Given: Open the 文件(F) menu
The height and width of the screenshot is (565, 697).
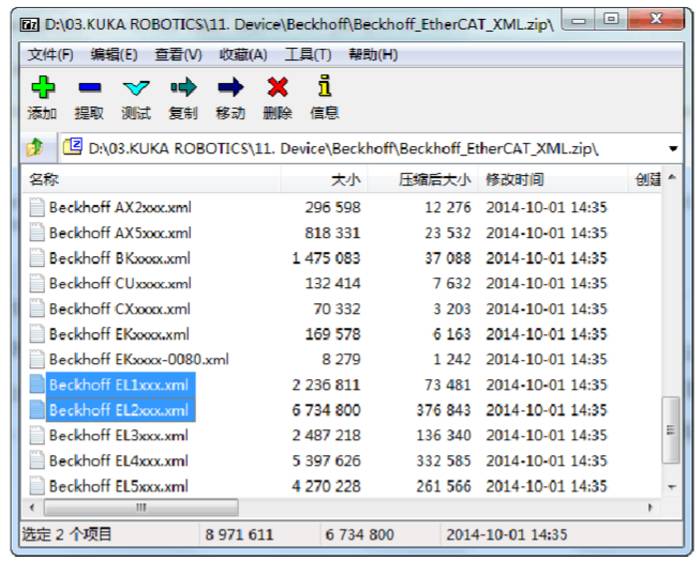Looking at the screenshot, I should pyautogui.click(x=50, y=55).
